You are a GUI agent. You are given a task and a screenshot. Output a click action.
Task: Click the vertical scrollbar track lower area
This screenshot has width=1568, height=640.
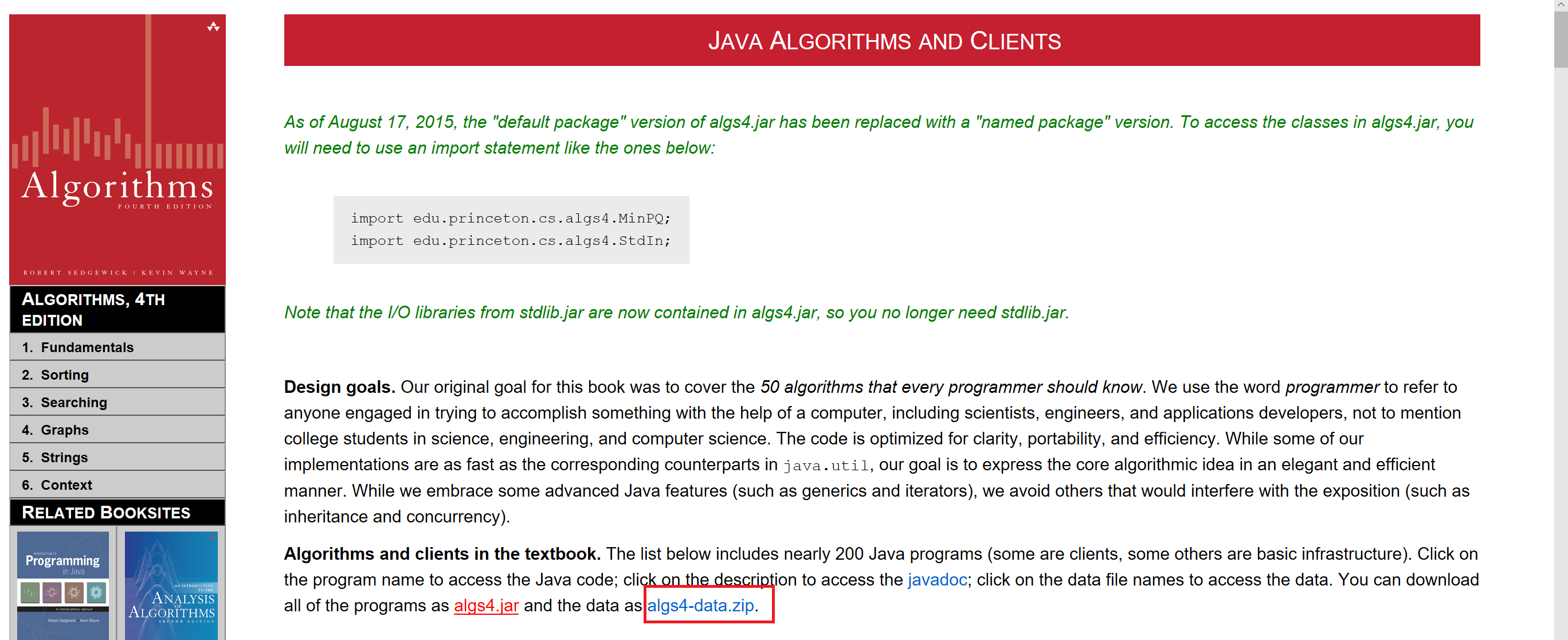point(1560,426)
